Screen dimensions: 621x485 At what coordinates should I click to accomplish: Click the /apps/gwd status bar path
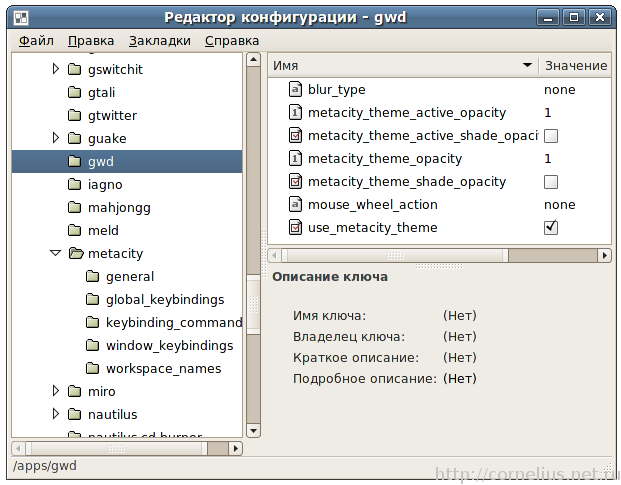(x=45, y=466)
